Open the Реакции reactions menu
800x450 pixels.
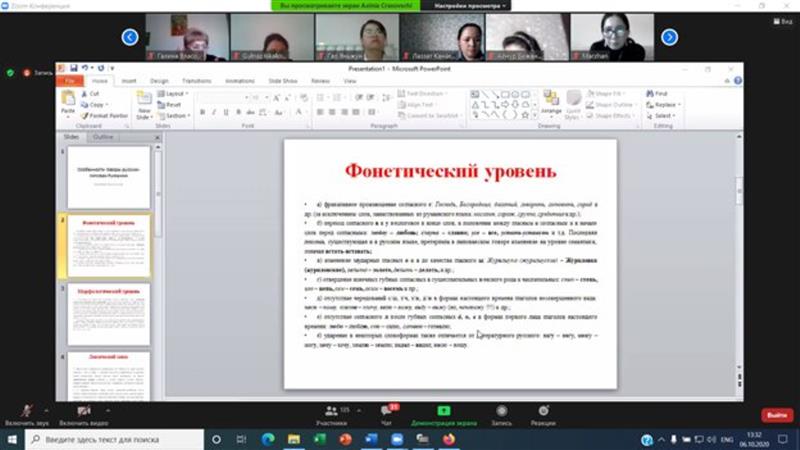coord(543,411)
